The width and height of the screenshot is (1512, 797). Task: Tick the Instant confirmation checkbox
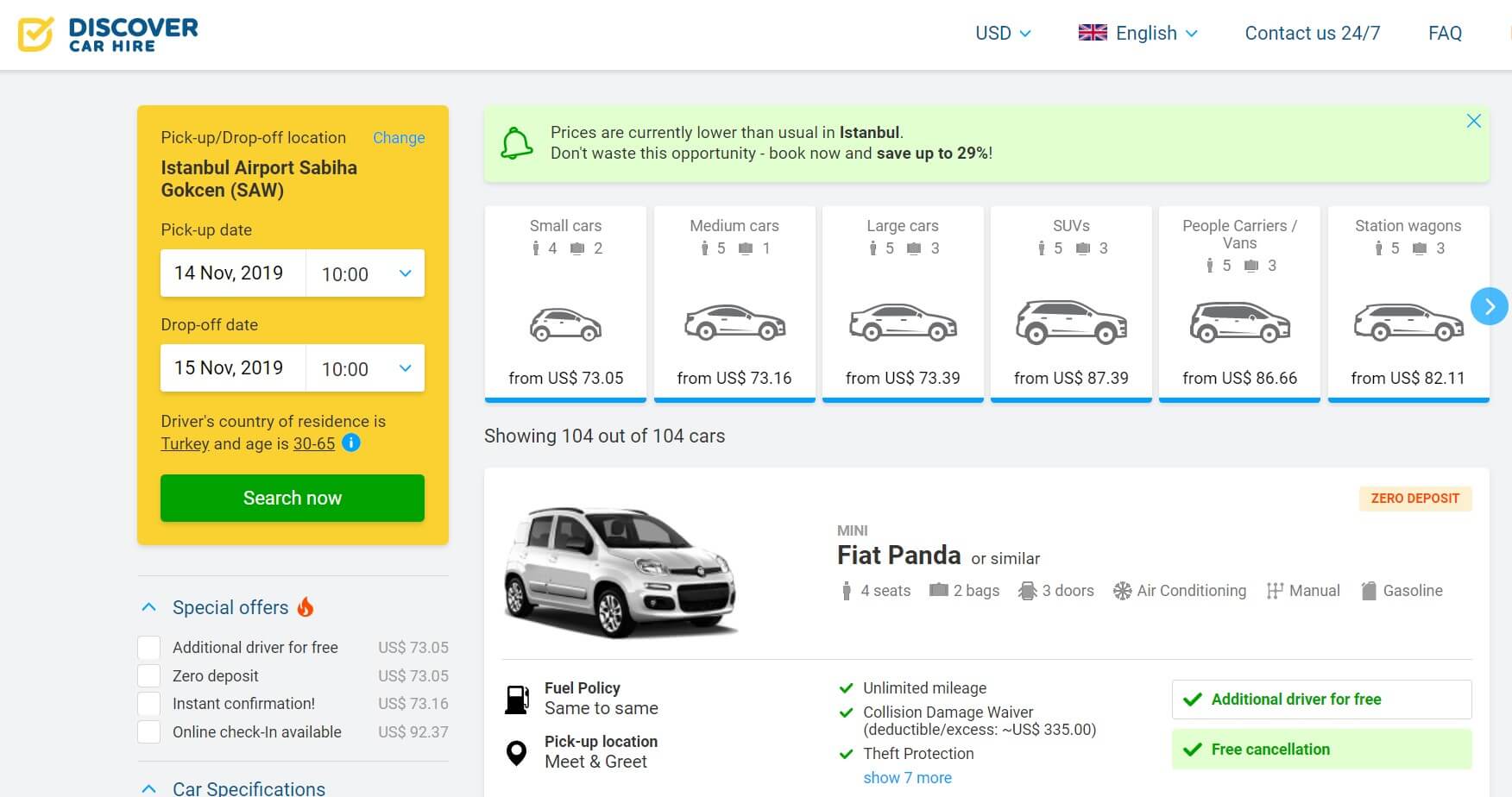click(149, 704)
